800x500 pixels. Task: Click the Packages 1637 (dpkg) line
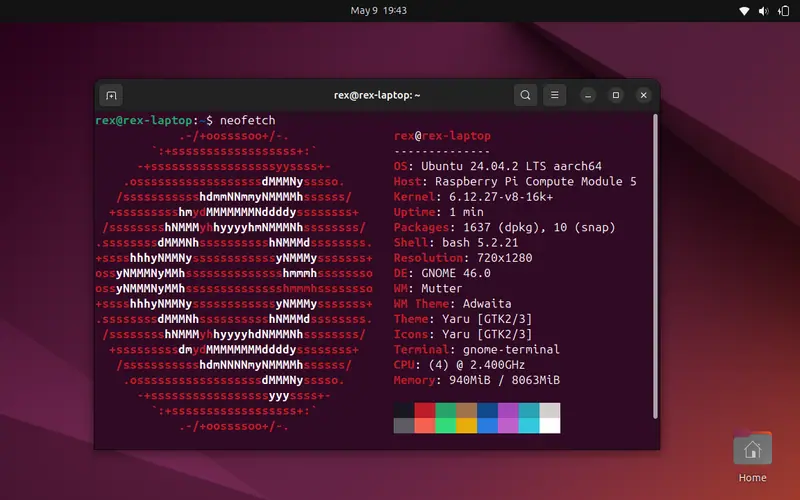[x=505, y=228]
